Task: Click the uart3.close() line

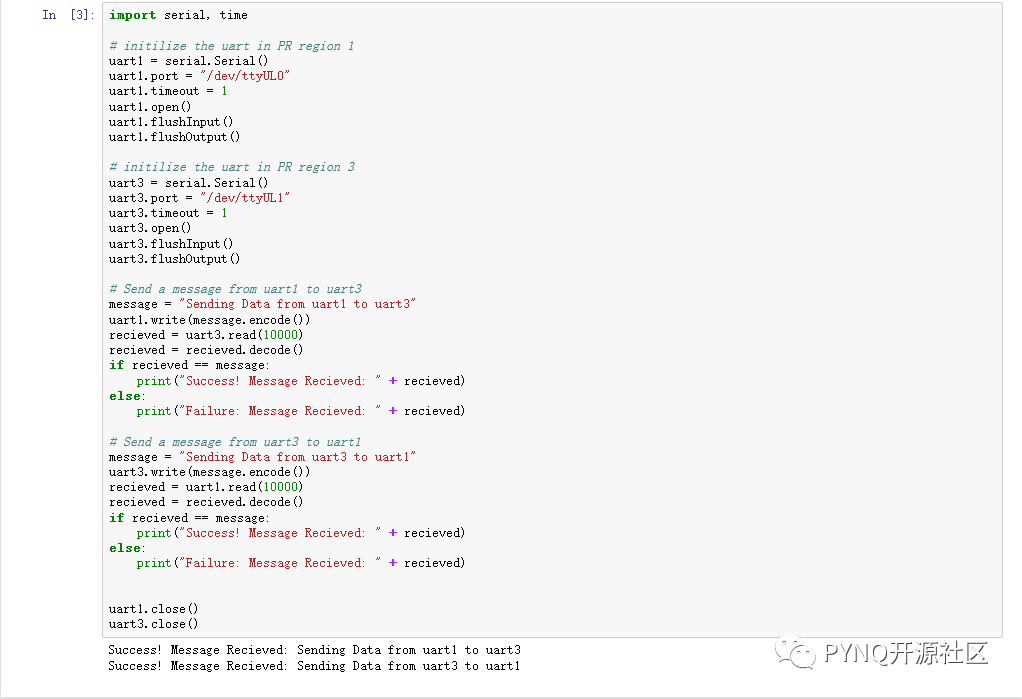Action: pyautogui.click(x=153, y=624)
